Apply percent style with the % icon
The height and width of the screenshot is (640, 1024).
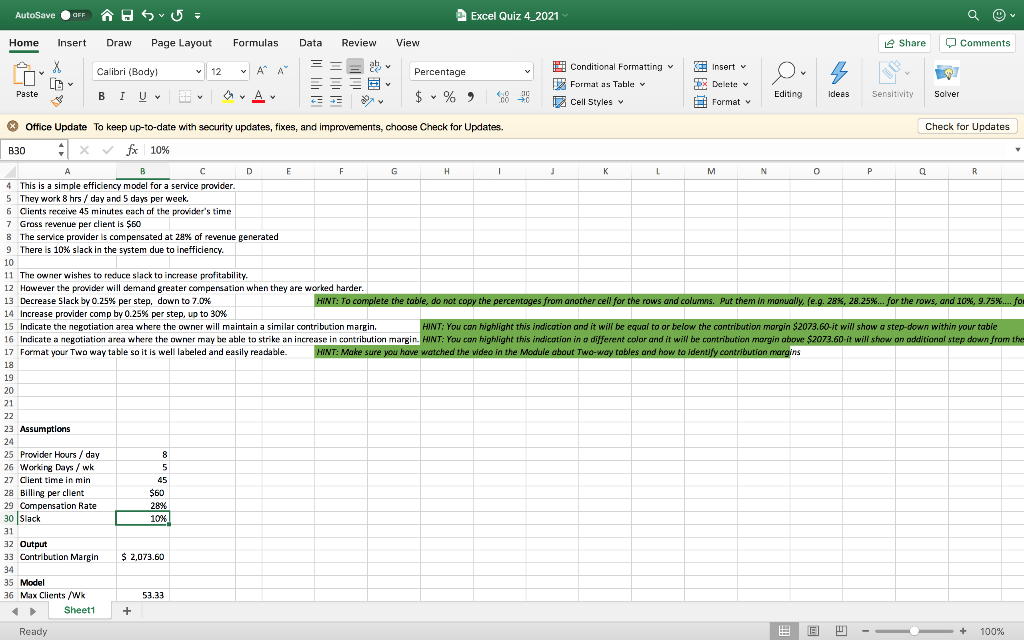tap(450, 96)
